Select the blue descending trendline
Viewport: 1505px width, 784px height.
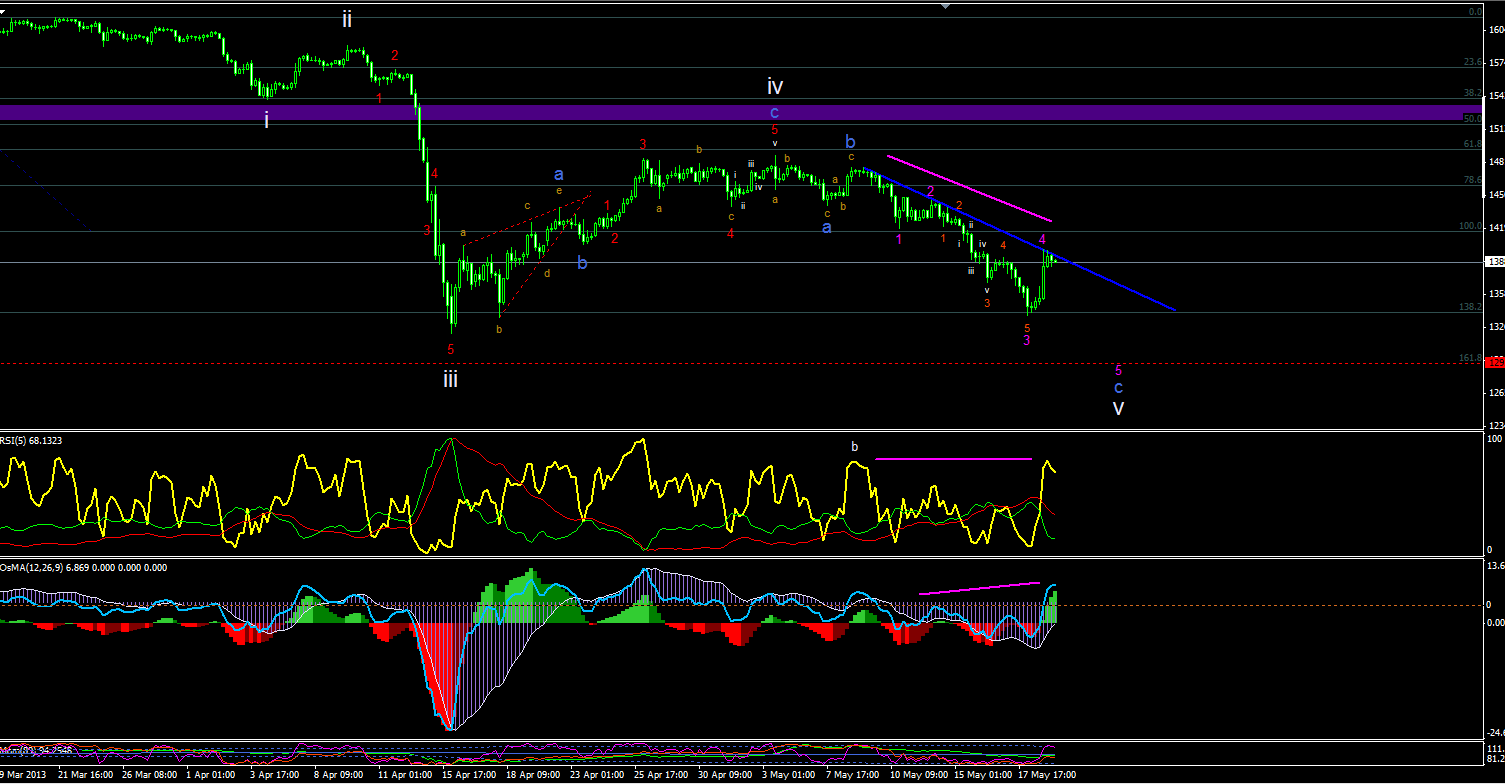coord(1020,241)
